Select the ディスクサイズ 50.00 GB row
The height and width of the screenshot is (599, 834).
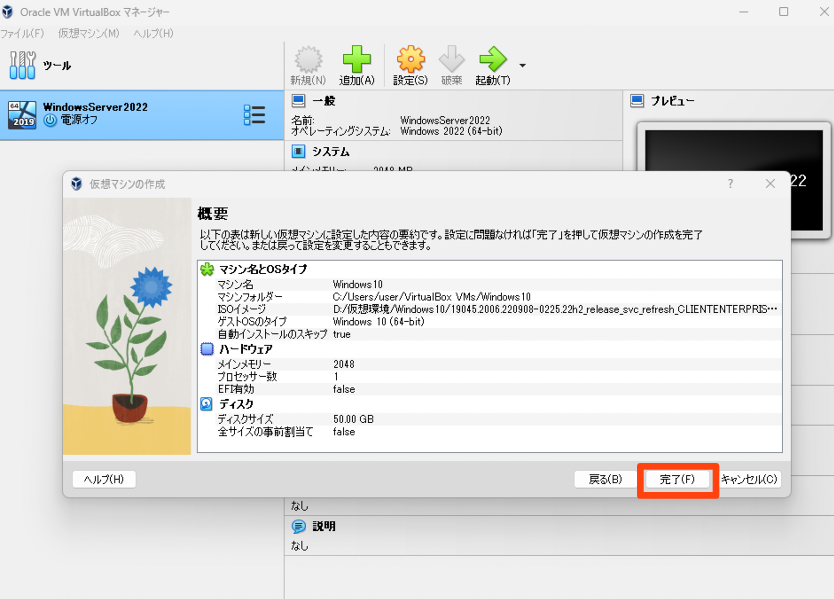pos(489,419)
